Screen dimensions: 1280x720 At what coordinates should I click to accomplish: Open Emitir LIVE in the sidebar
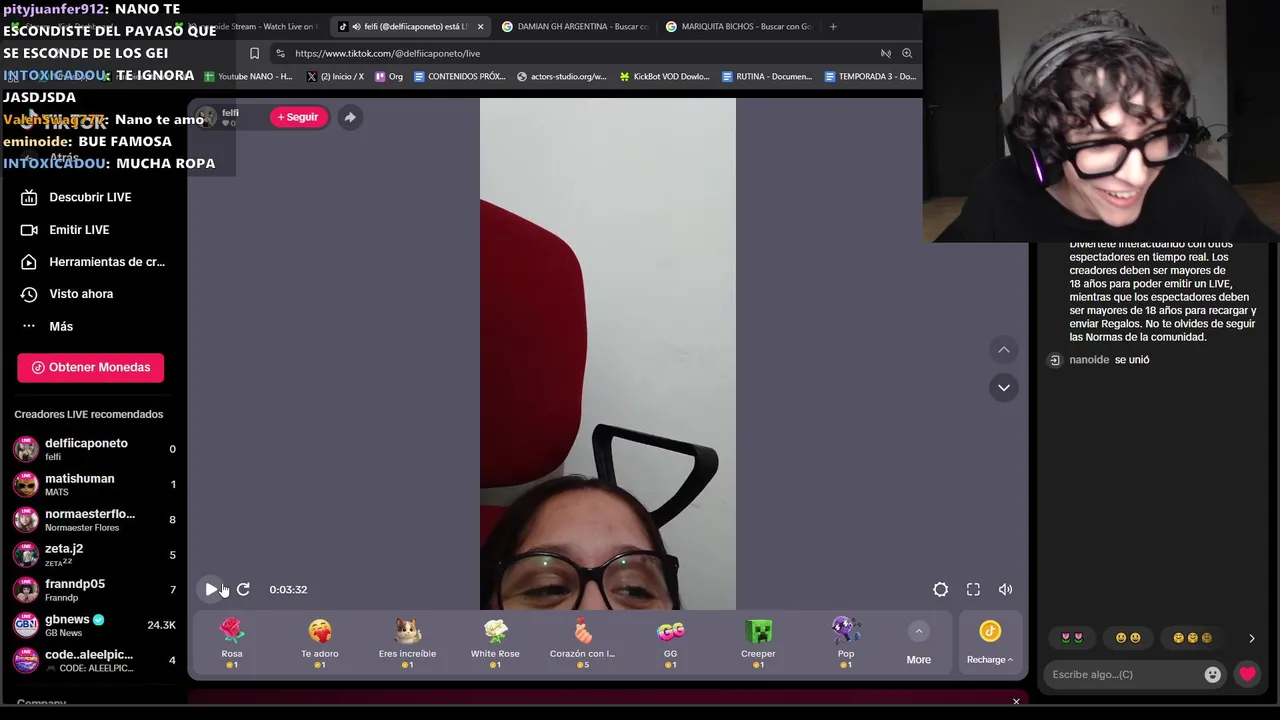tap(79, 230)
